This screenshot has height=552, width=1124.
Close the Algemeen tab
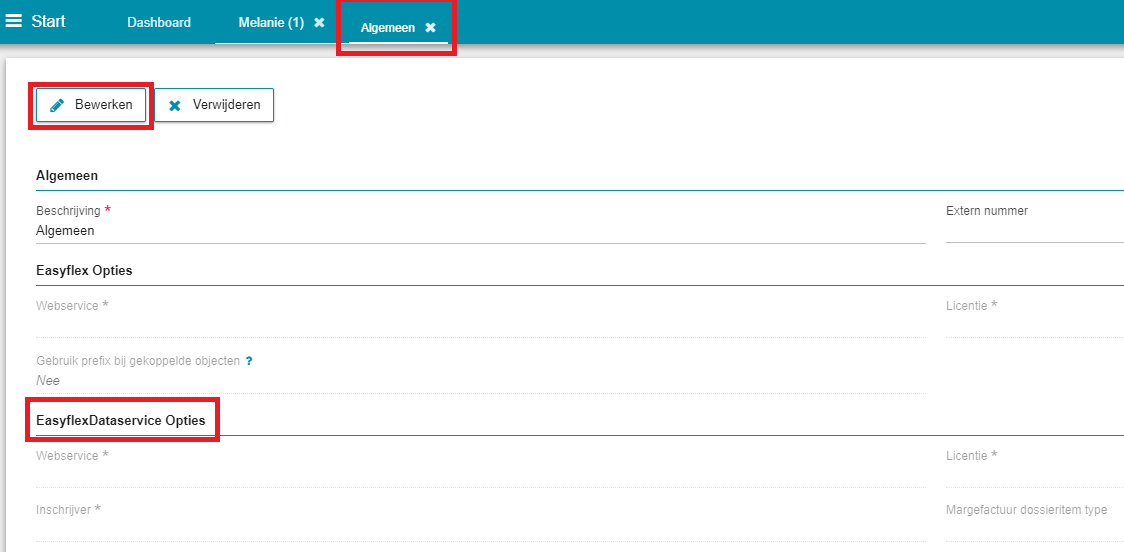pos(430,28)
